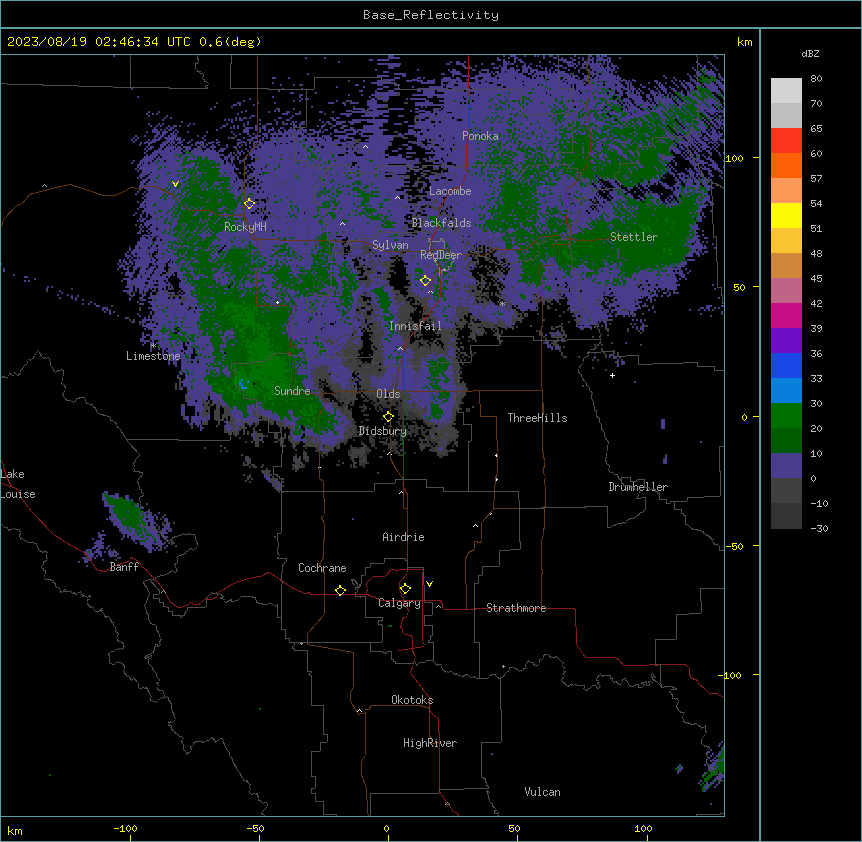
Task: Click the yellow diamond marker at Calgary
Action: (x=405, y=589)
